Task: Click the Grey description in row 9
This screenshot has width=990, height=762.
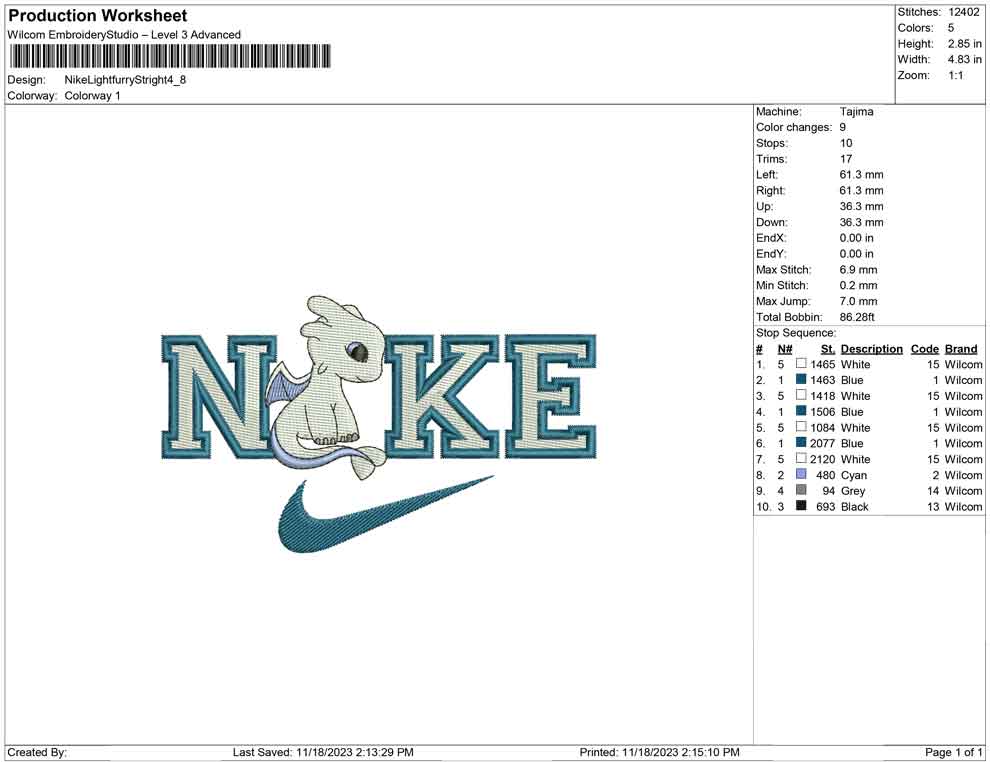Action: click(853, 491)
